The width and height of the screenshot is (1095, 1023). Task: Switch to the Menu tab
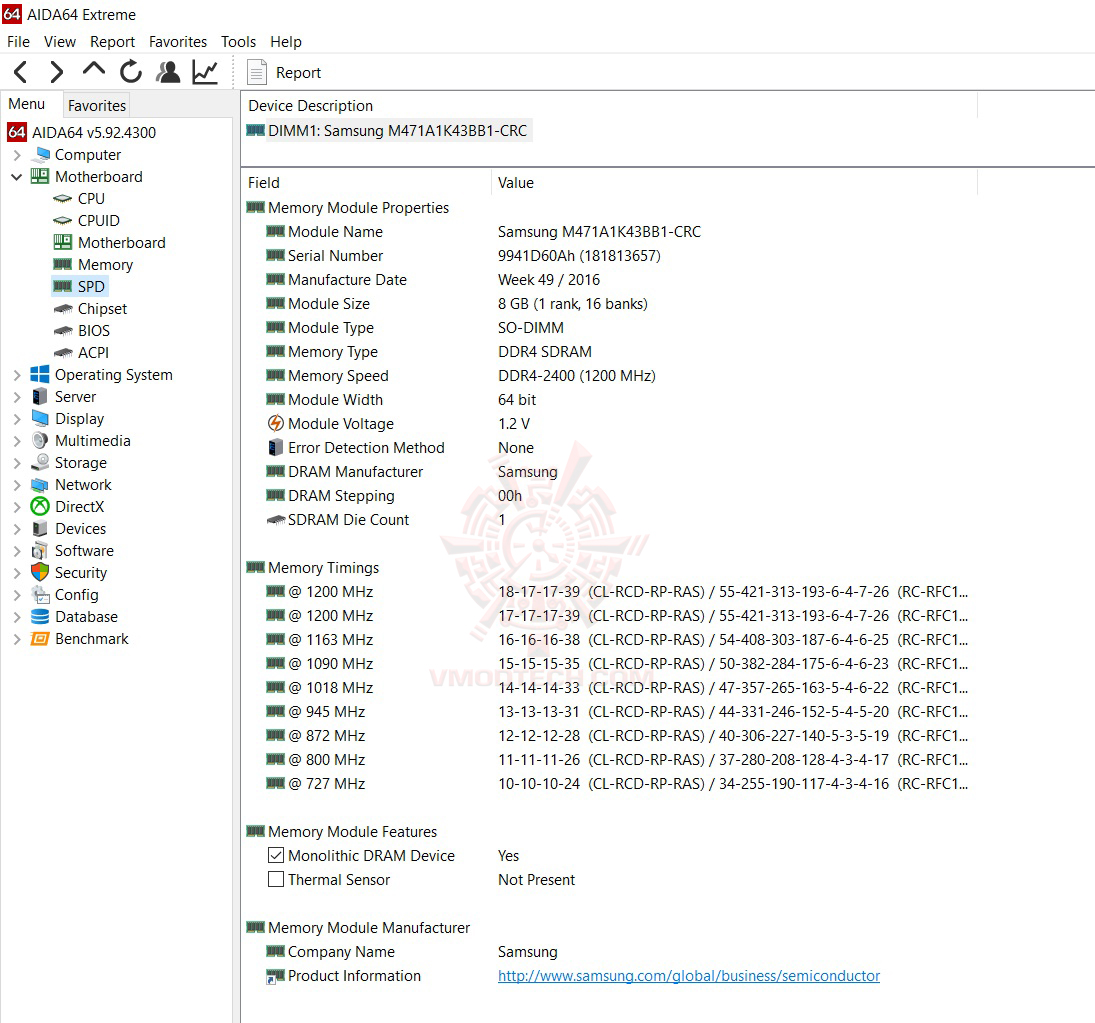click(x=27, y=104)
